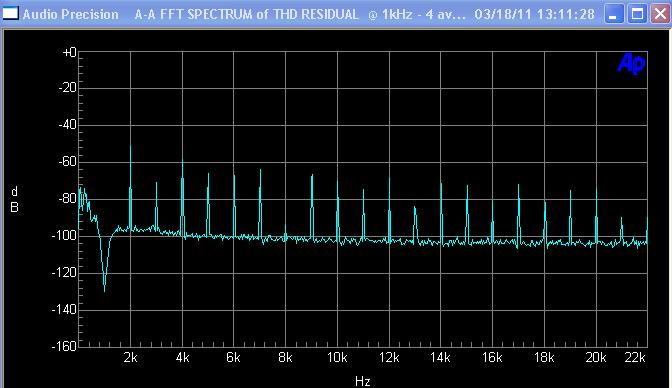672x388 pixels.
Task: Click the '-60' dB axis label
Action: pyautogui.click(x=67, y=162)
